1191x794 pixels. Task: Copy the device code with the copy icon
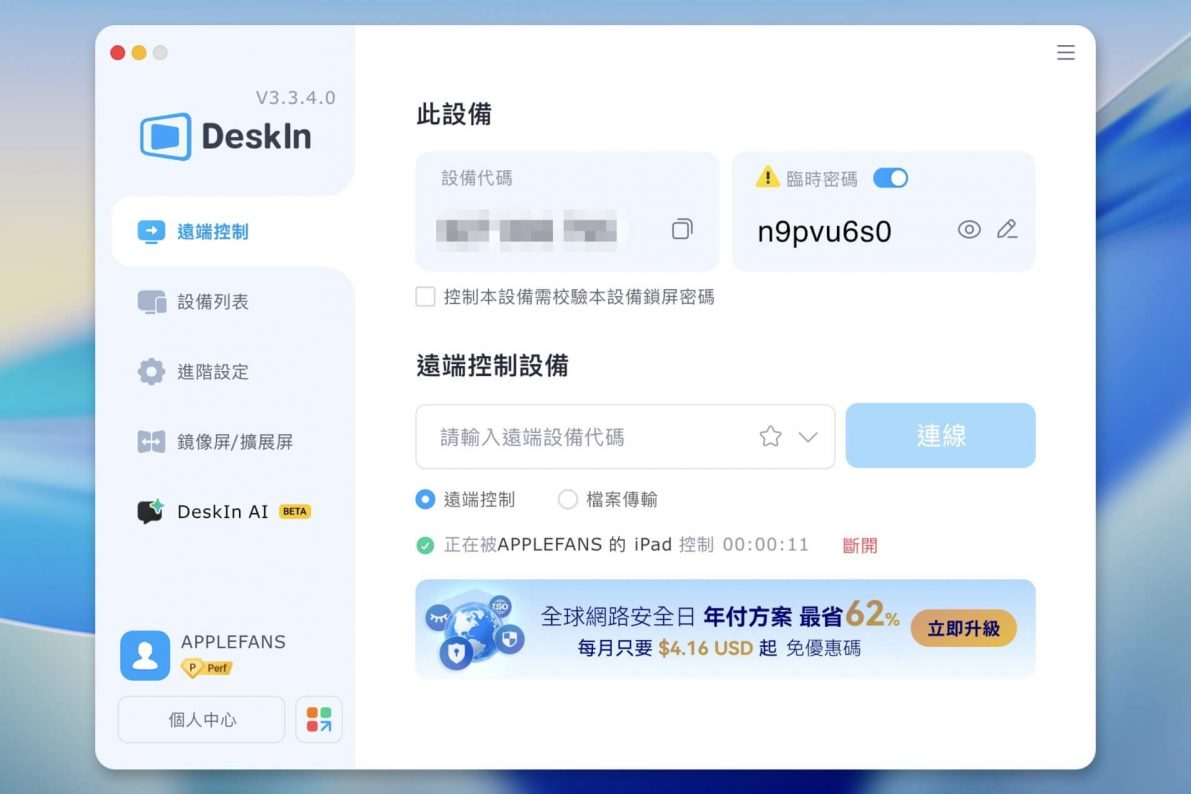pos(681,229)
